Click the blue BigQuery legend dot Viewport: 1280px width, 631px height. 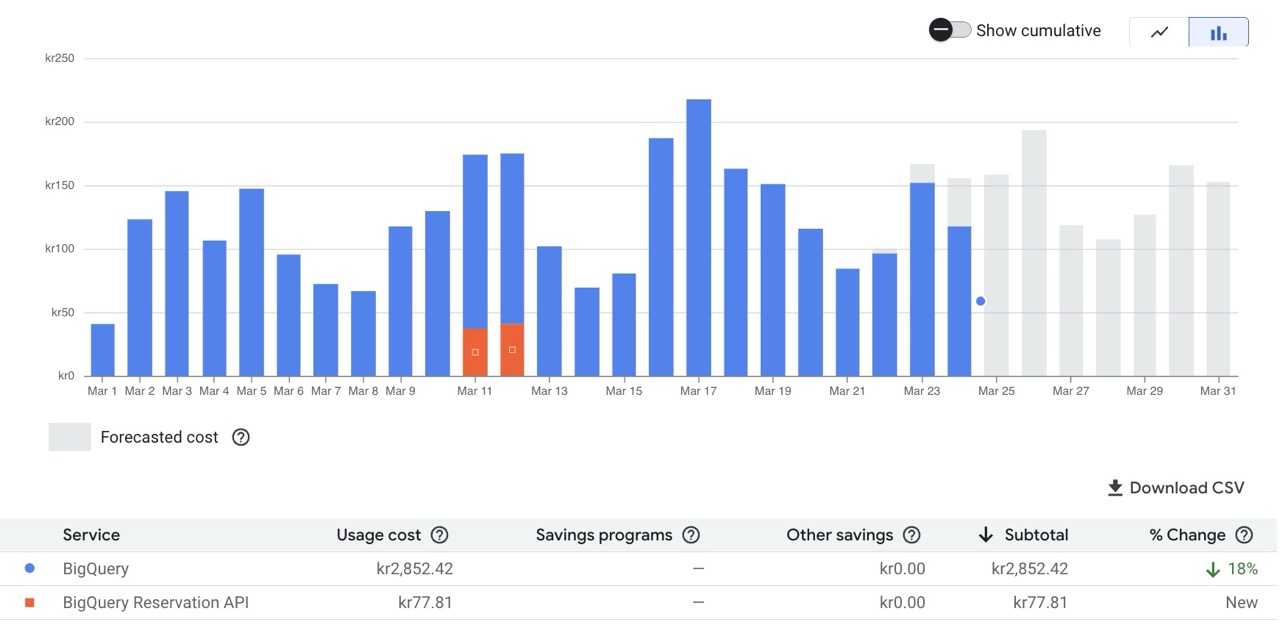click(30, 569)
